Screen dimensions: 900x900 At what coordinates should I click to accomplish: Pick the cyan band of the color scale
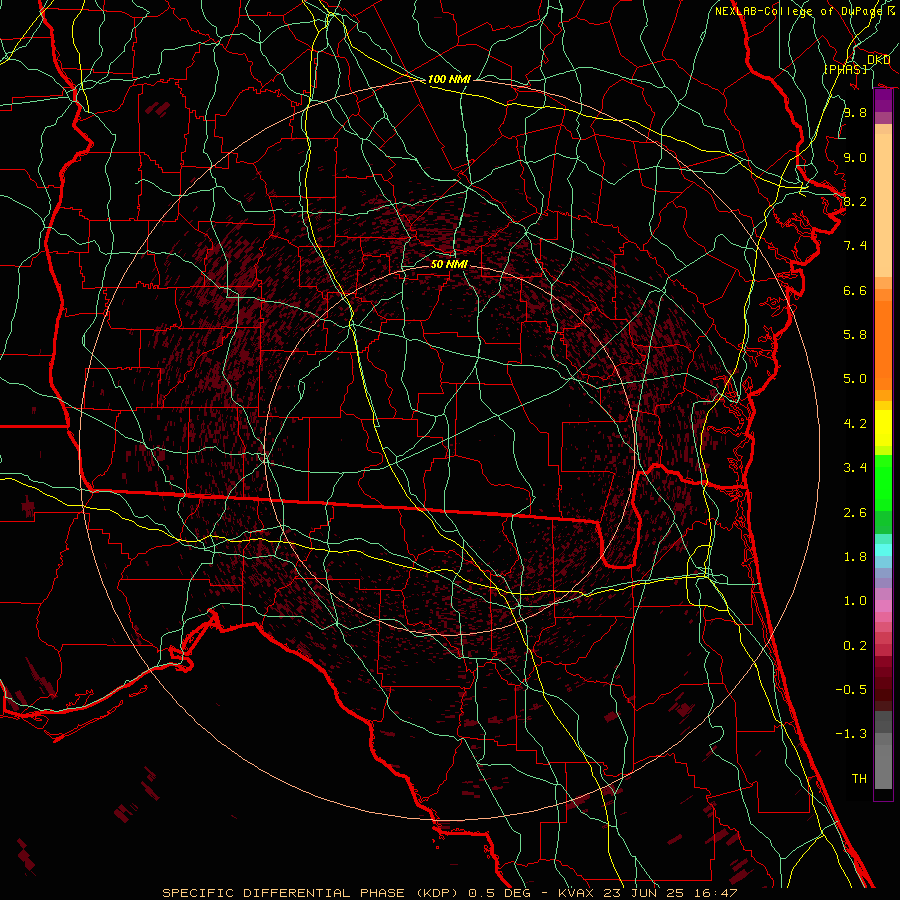(x=883, y=549)
